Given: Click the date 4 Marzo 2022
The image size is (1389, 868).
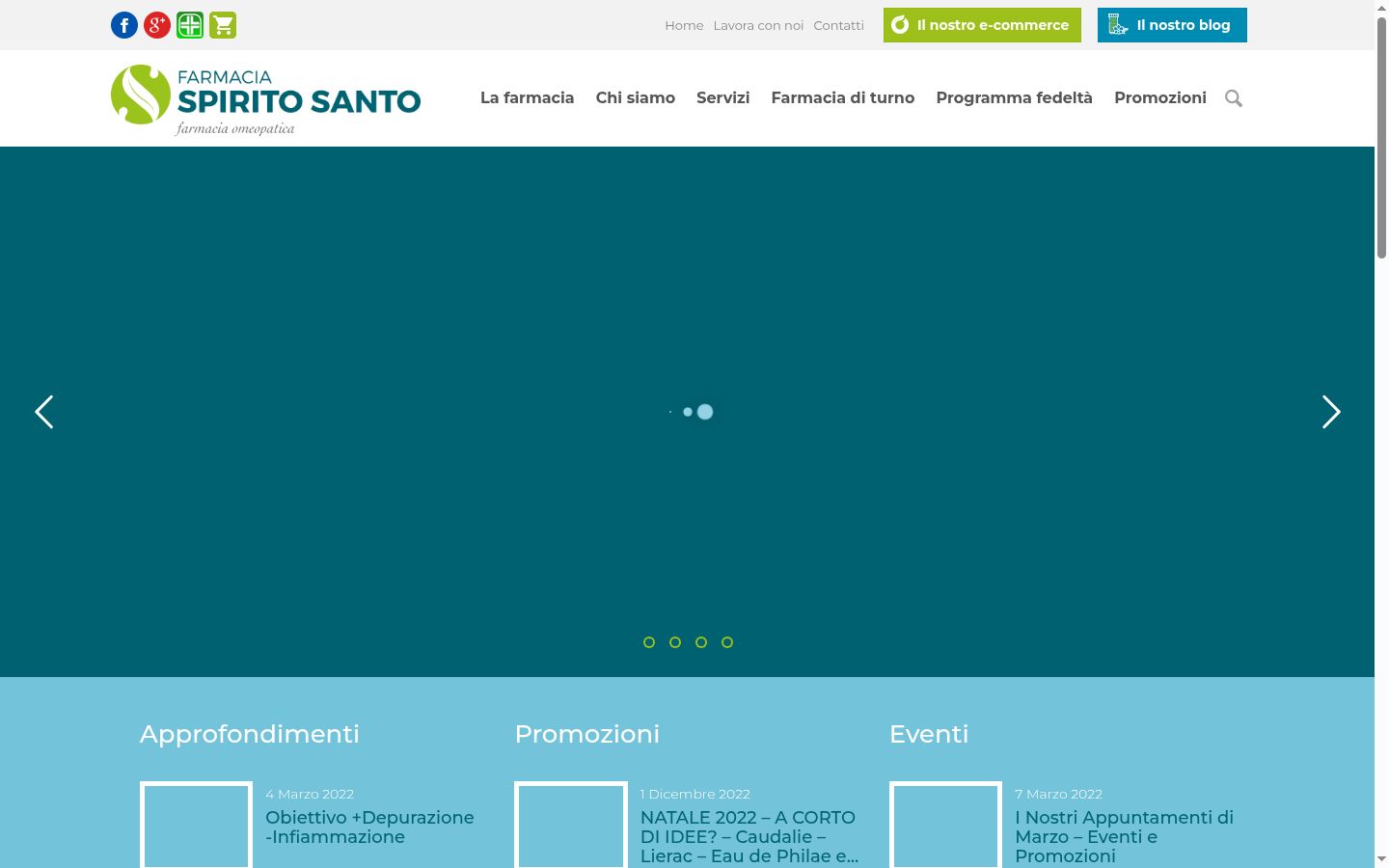Looking at the screenshot, I should coord(310,795).
